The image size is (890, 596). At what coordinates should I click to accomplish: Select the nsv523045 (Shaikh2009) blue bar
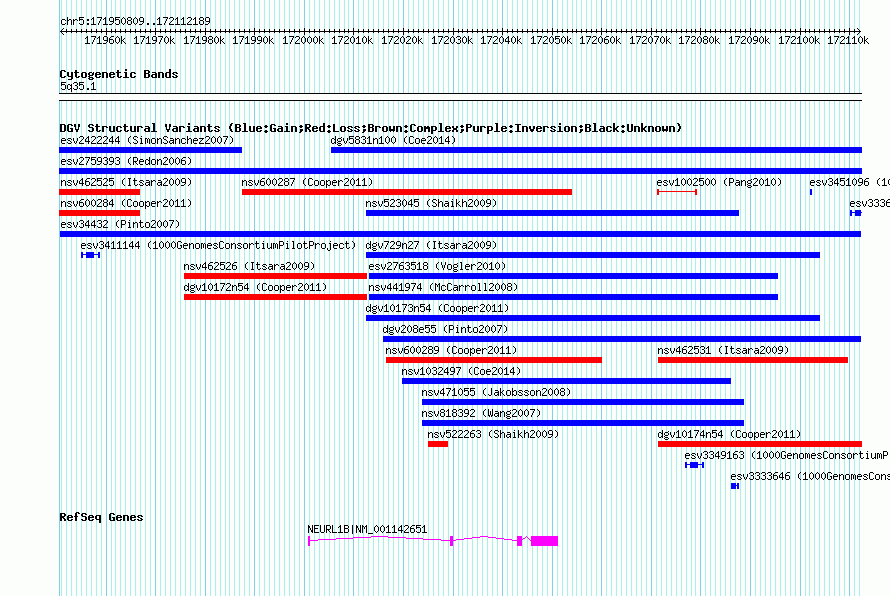pos(552,213)
